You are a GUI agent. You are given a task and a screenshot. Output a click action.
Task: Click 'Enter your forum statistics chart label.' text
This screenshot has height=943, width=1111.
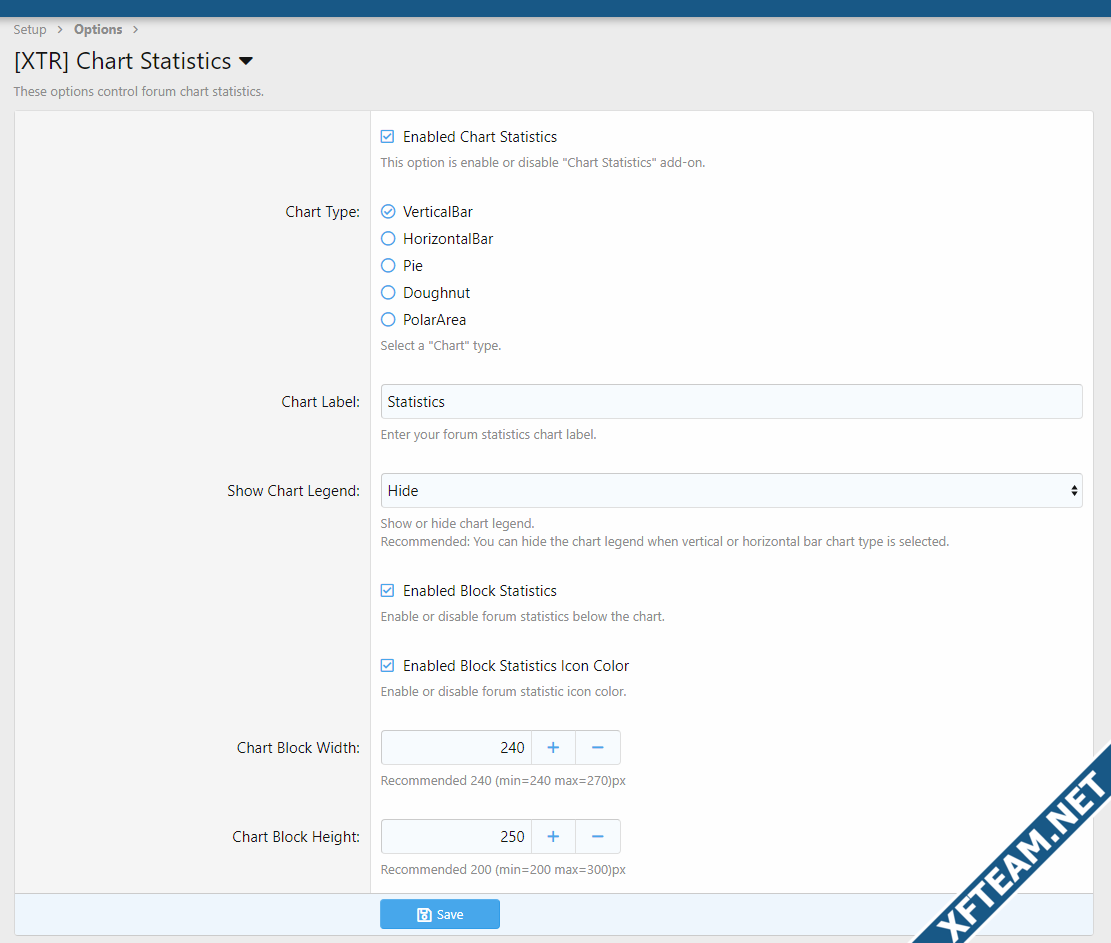(488, 435)
